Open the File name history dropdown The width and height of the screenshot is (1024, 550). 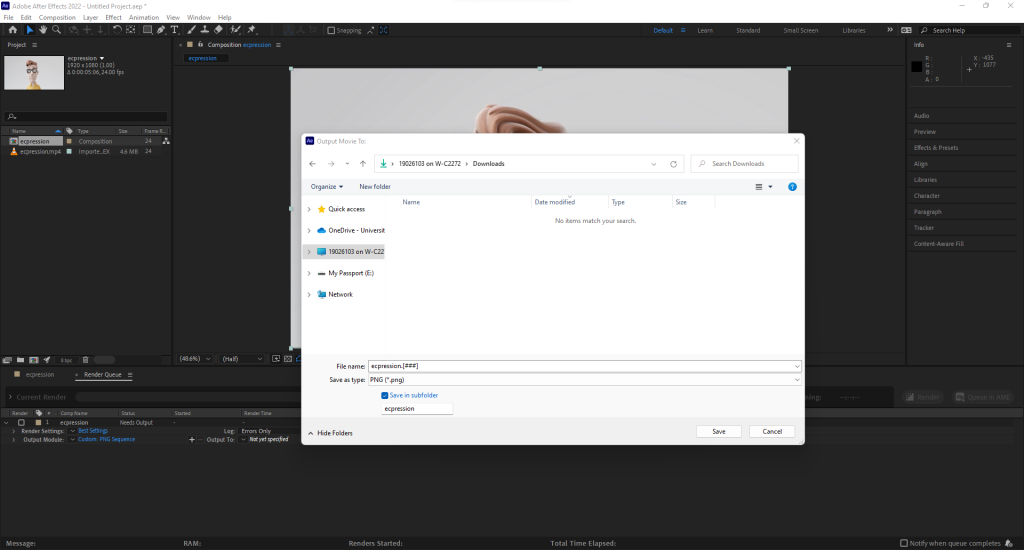(797, 366)
